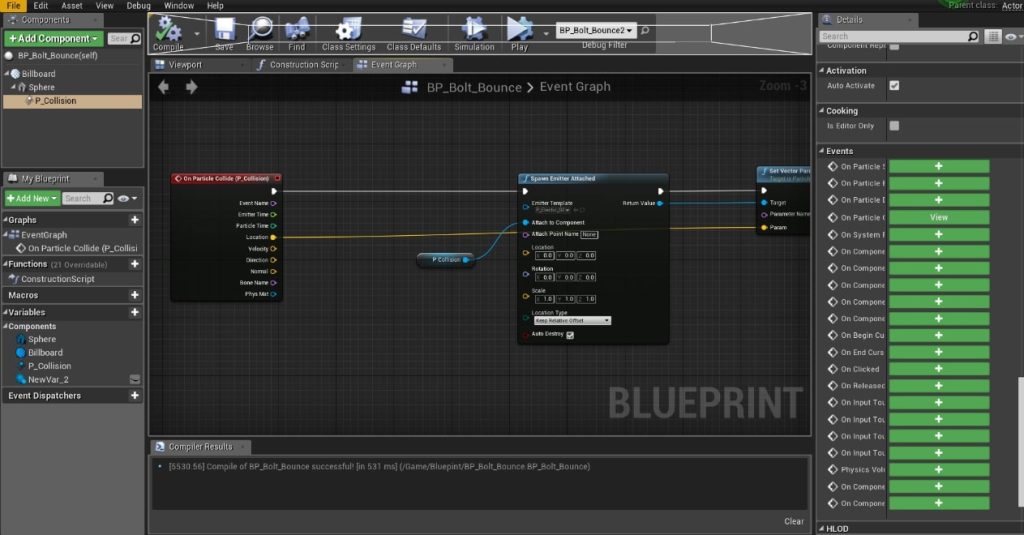Click the Components search magnifier icon
The width and height of the screenshot is (1024, 535).
pyautogui.click(x=135, y=39)
